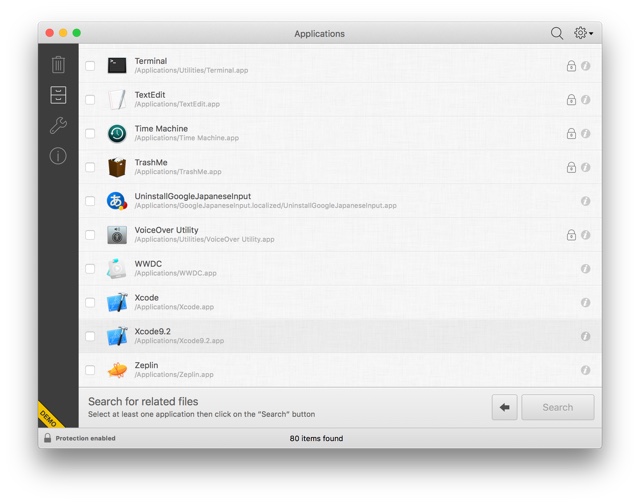Open the gear settings dropdown
This screenshot has height=503, width=640.
click(583, 33)
